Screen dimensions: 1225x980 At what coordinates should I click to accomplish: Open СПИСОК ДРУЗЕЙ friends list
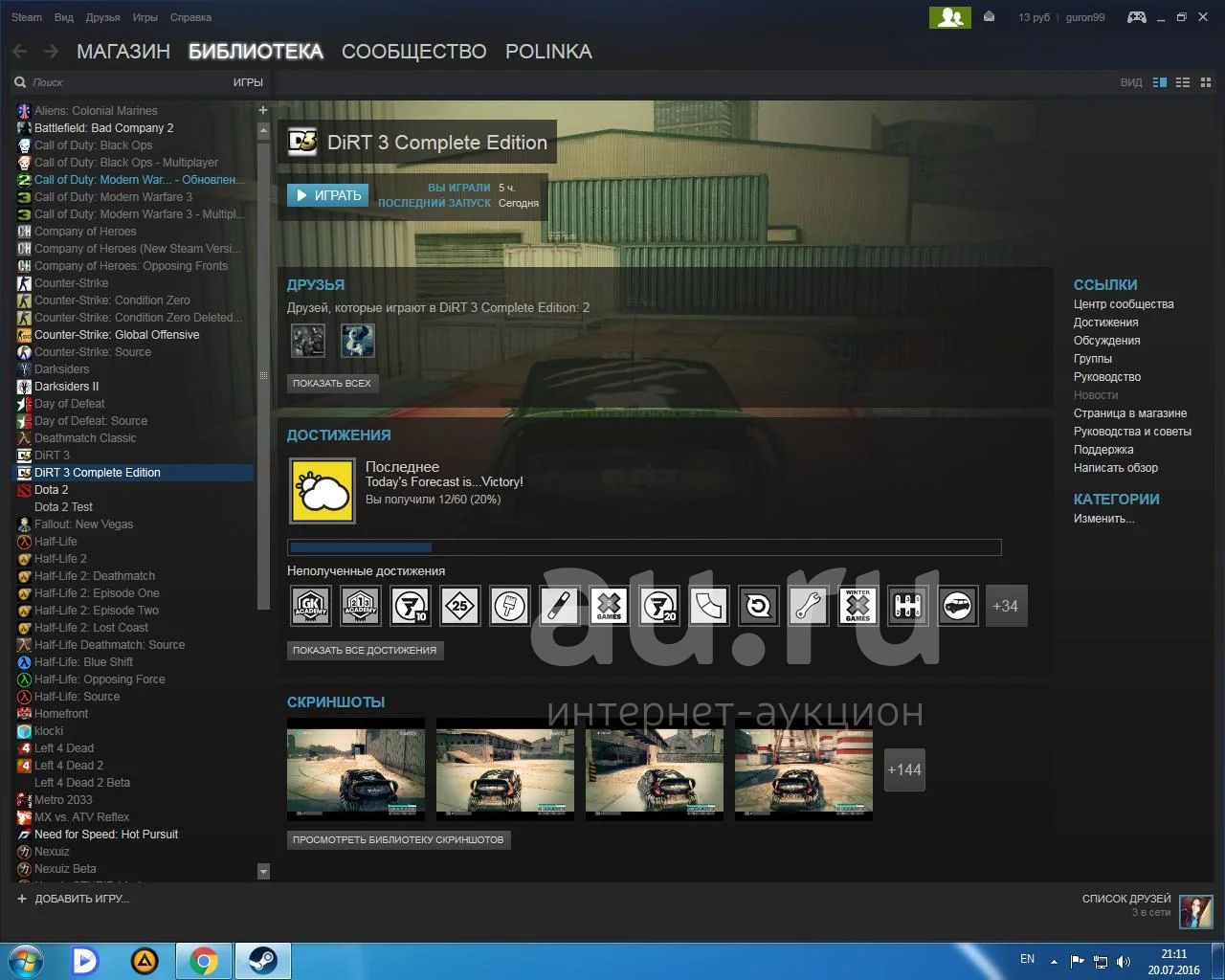[1126, 899]
